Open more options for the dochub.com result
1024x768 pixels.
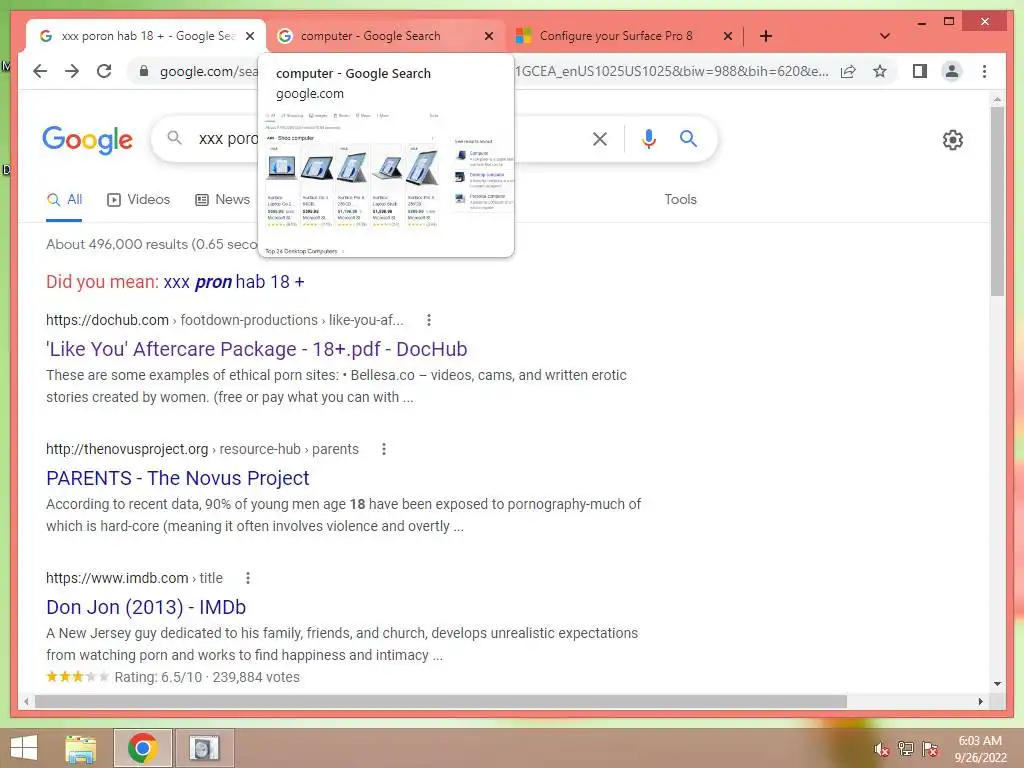point(428,320)
